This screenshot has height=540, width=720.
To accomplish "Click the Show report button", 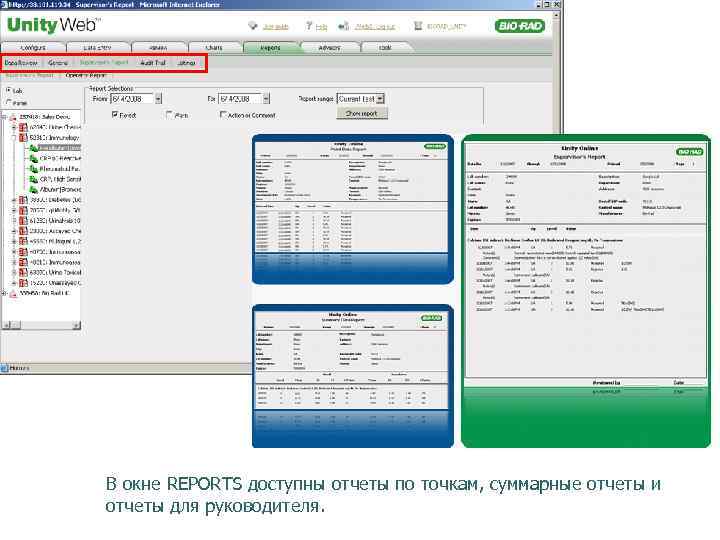I will click(362, 113).
